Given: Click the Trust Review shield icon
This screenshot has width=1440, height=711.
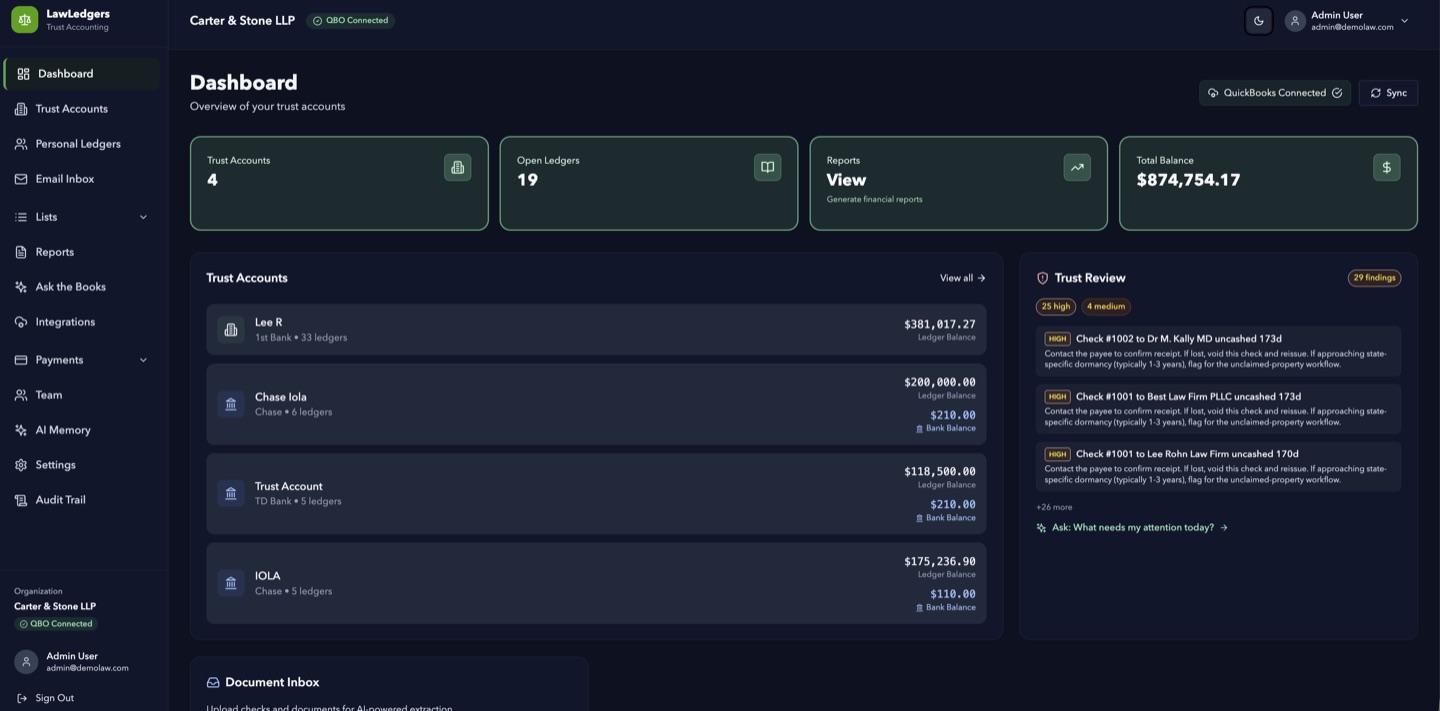Looking at the screenshot, I should 1042,278.
